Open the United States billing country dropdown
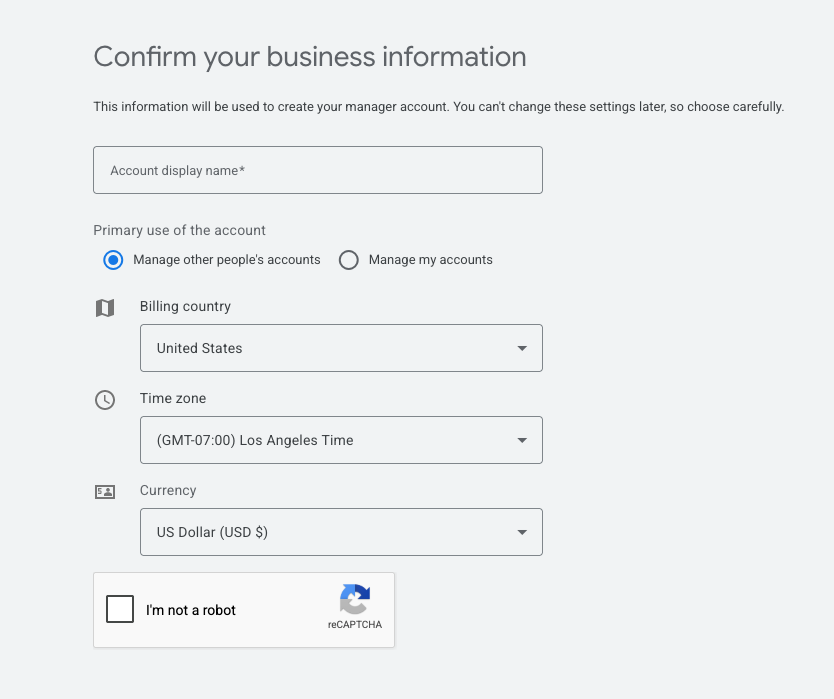 [x=341, y=348]
